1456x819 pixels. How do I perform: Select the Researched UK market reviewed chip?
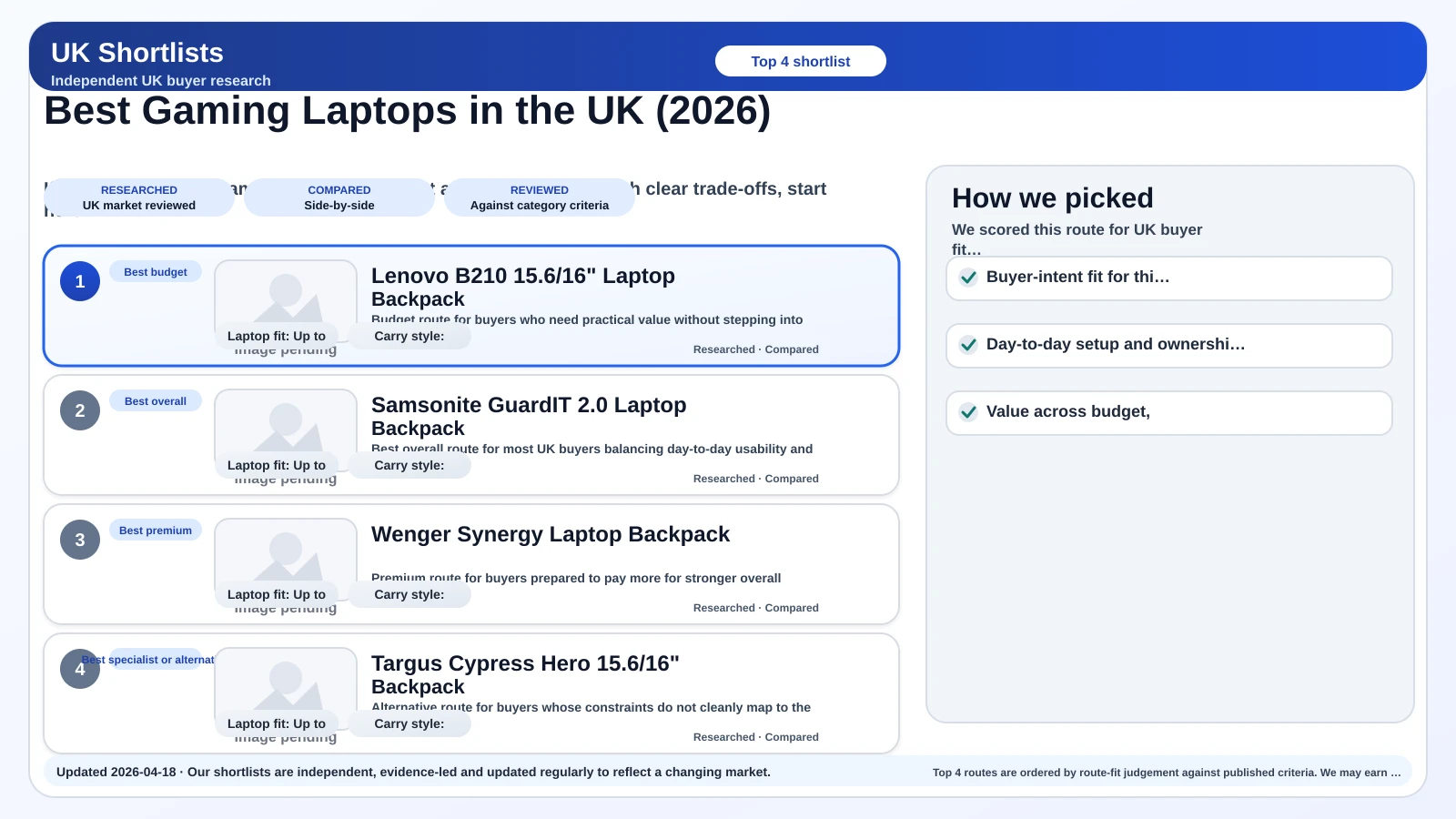pyautogui.click(x=139, y=197)
